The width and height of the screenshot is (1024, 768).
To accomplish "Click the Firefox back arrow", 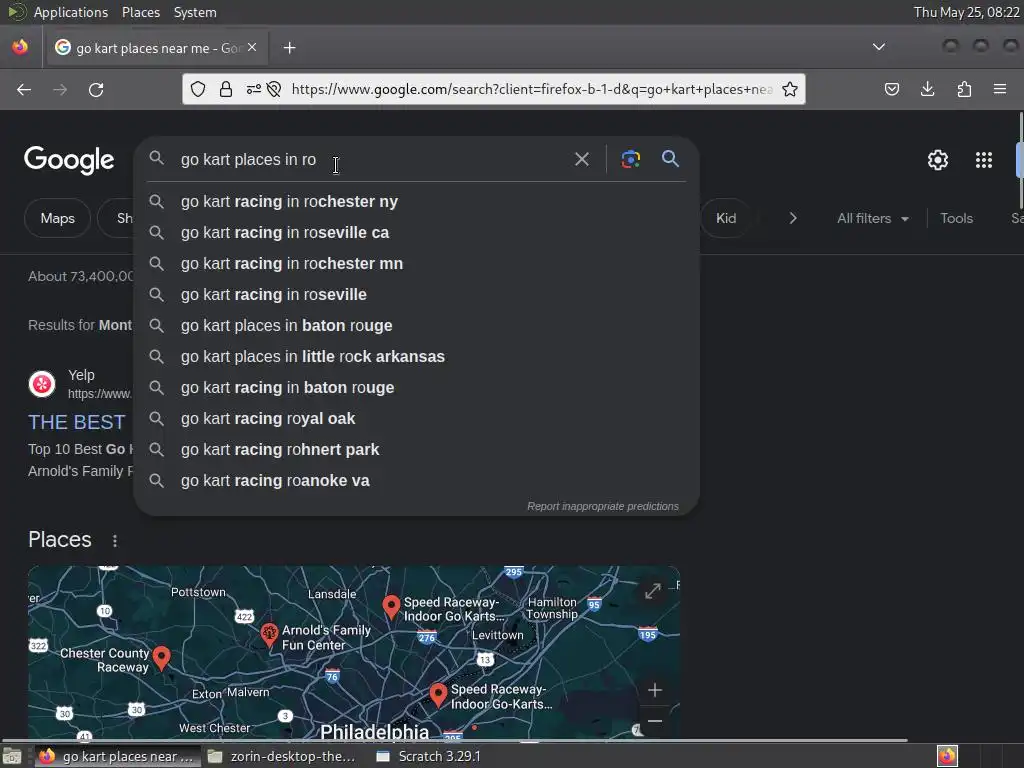I will click(x=24, y=89).
